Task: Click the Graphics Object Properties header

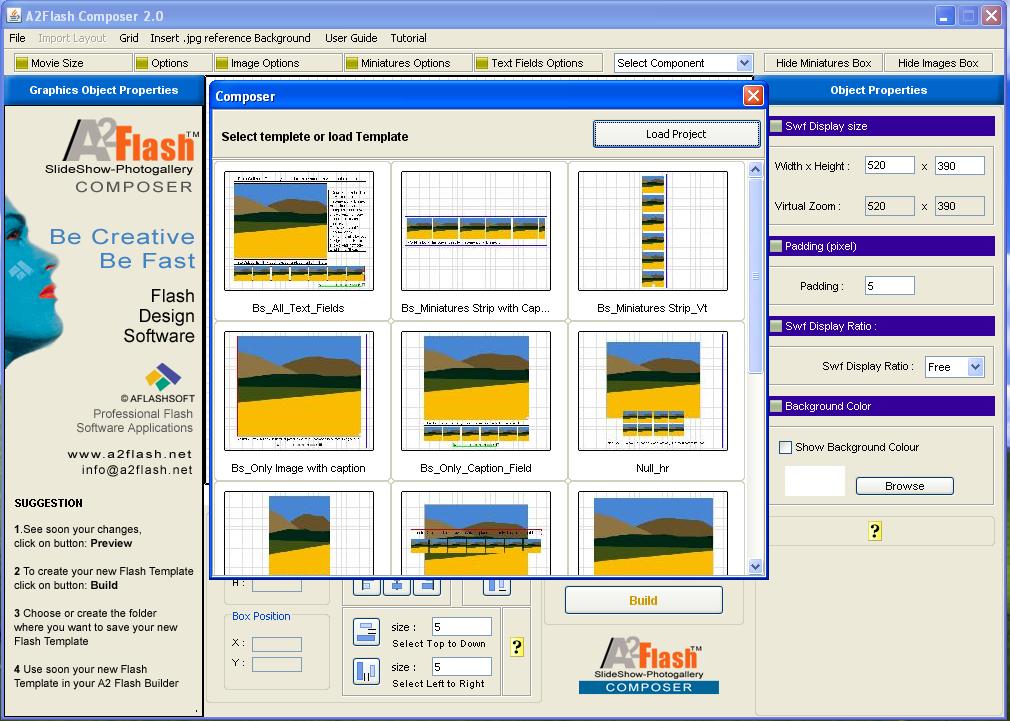Action: point(104,90)
